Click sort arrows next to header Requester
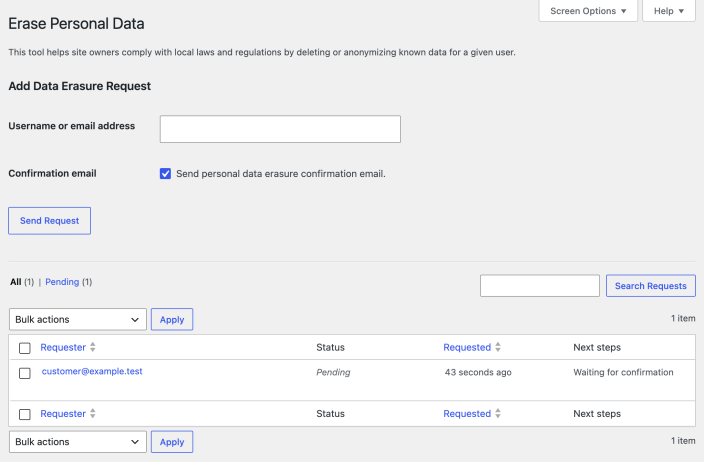704x462 pixels. tap(92, 347)
